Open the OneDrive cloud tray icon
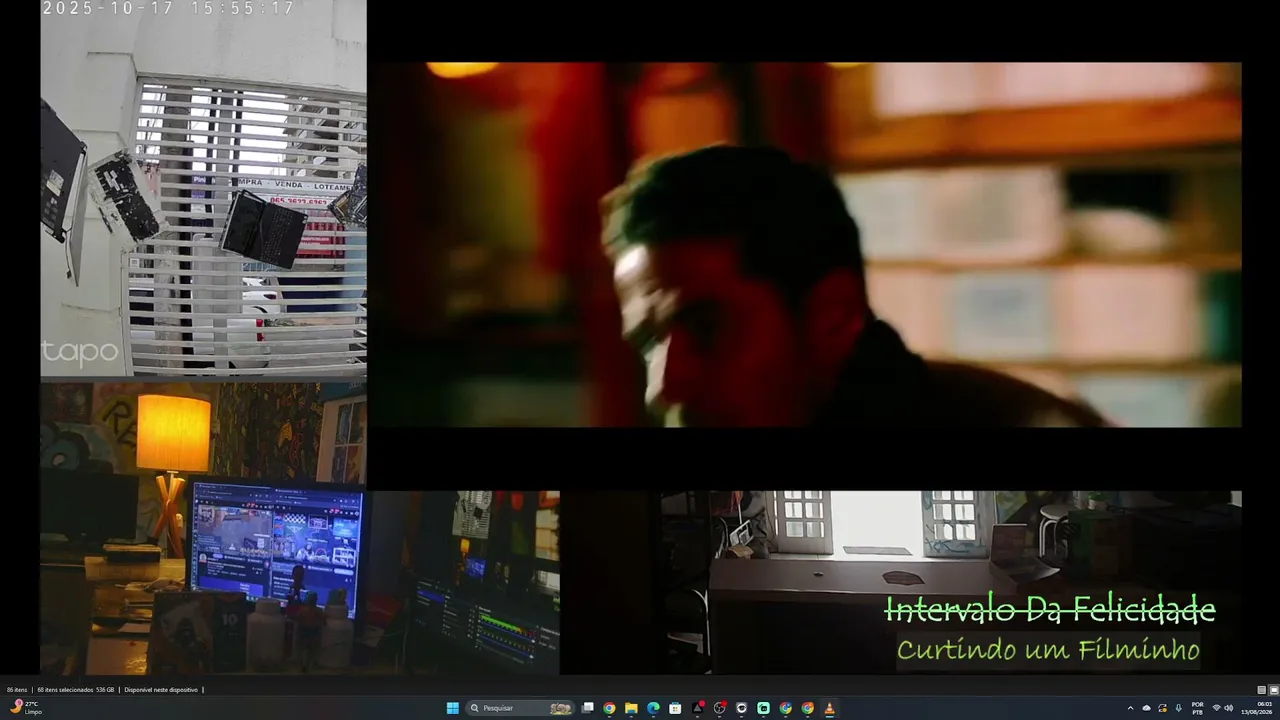This screenshot has height=720, width=1280. click(1147, 708)
